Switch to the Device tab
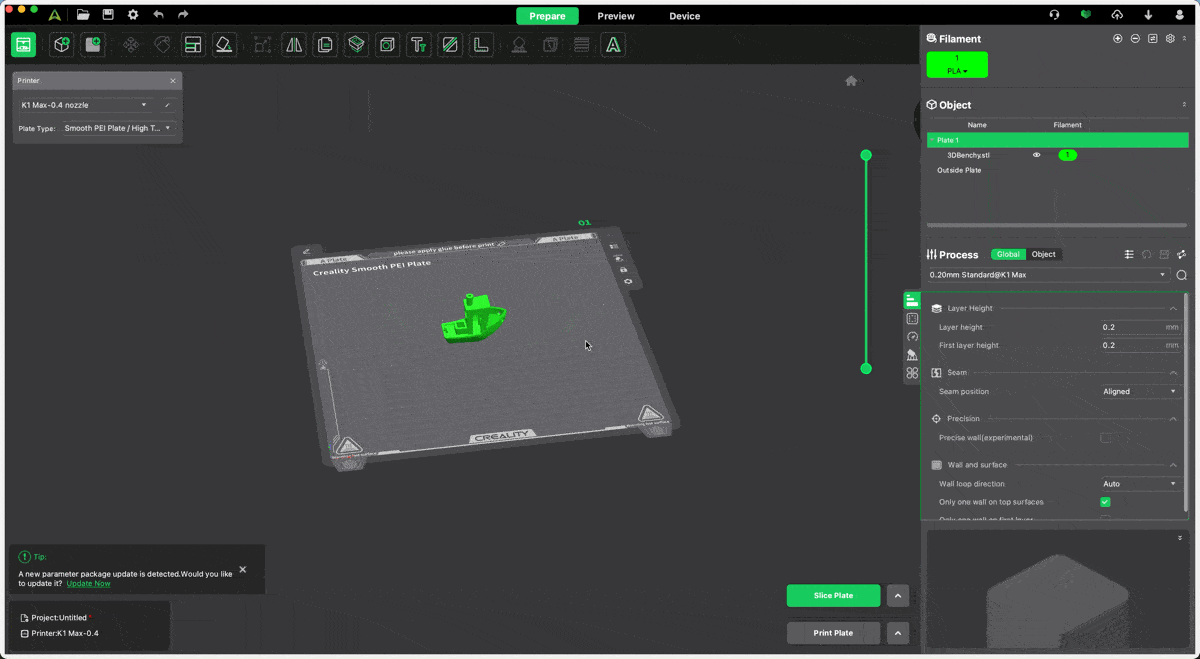Image resolution: width=1200 pixels, height=659 pixels. [x=685, y=16]
